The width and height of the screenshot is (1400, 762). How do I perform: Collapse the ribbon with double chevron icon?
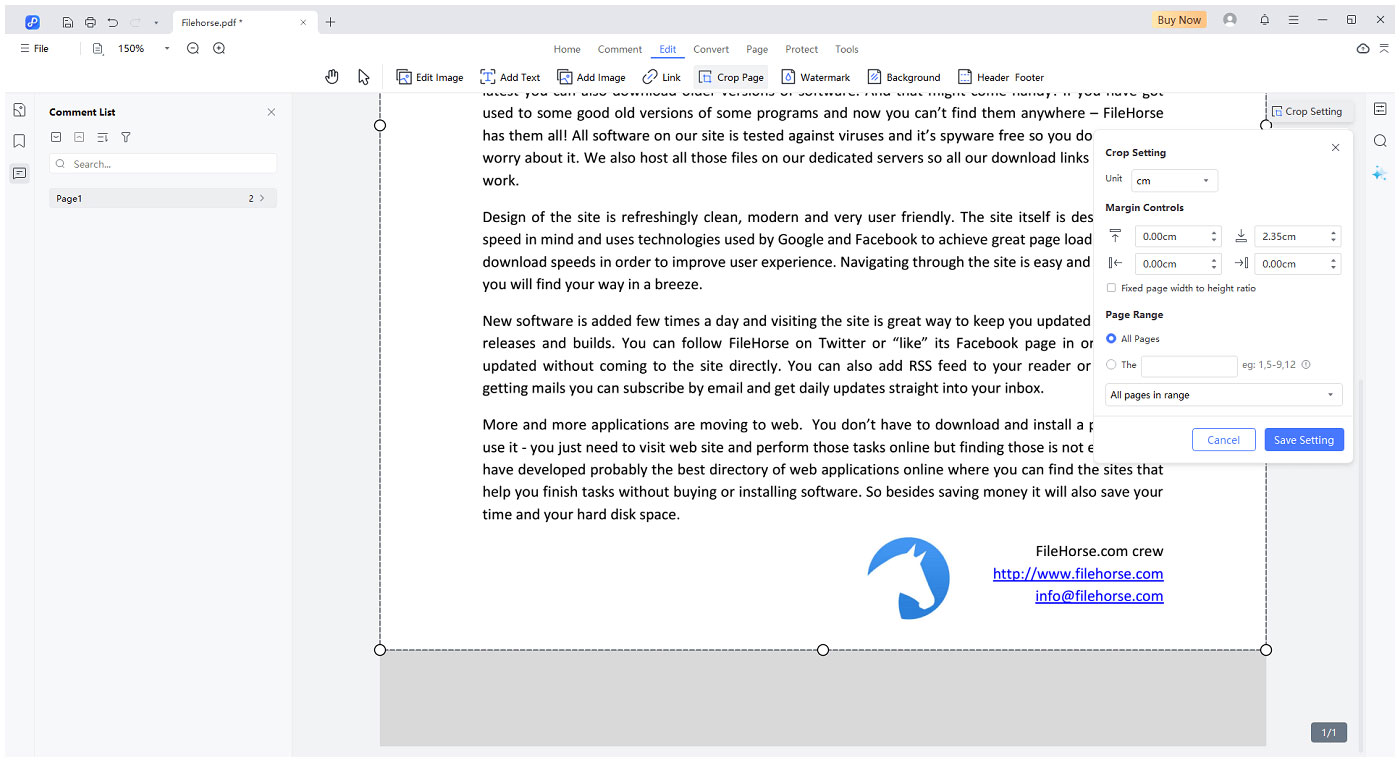point(1385,49)
